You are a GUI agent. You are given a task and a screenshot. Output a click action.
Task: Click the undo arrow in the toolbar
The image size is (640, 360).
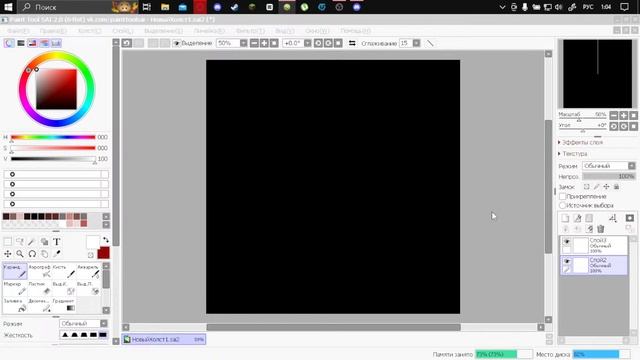click(x=127, y=43)
